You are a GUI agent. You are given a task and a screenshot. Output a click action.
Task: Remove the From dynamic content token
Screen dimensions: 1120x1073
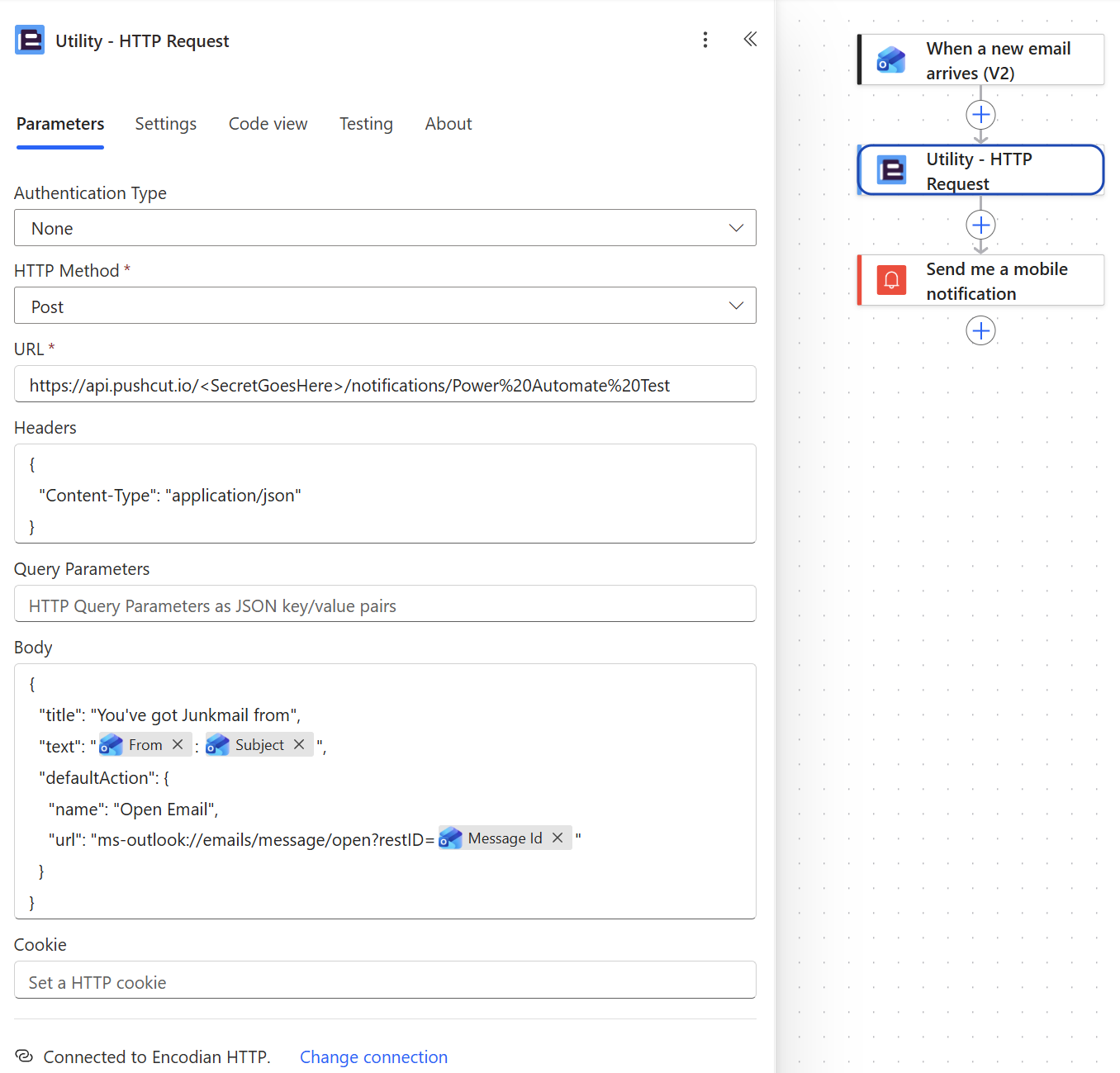click(x=178, y=745)
